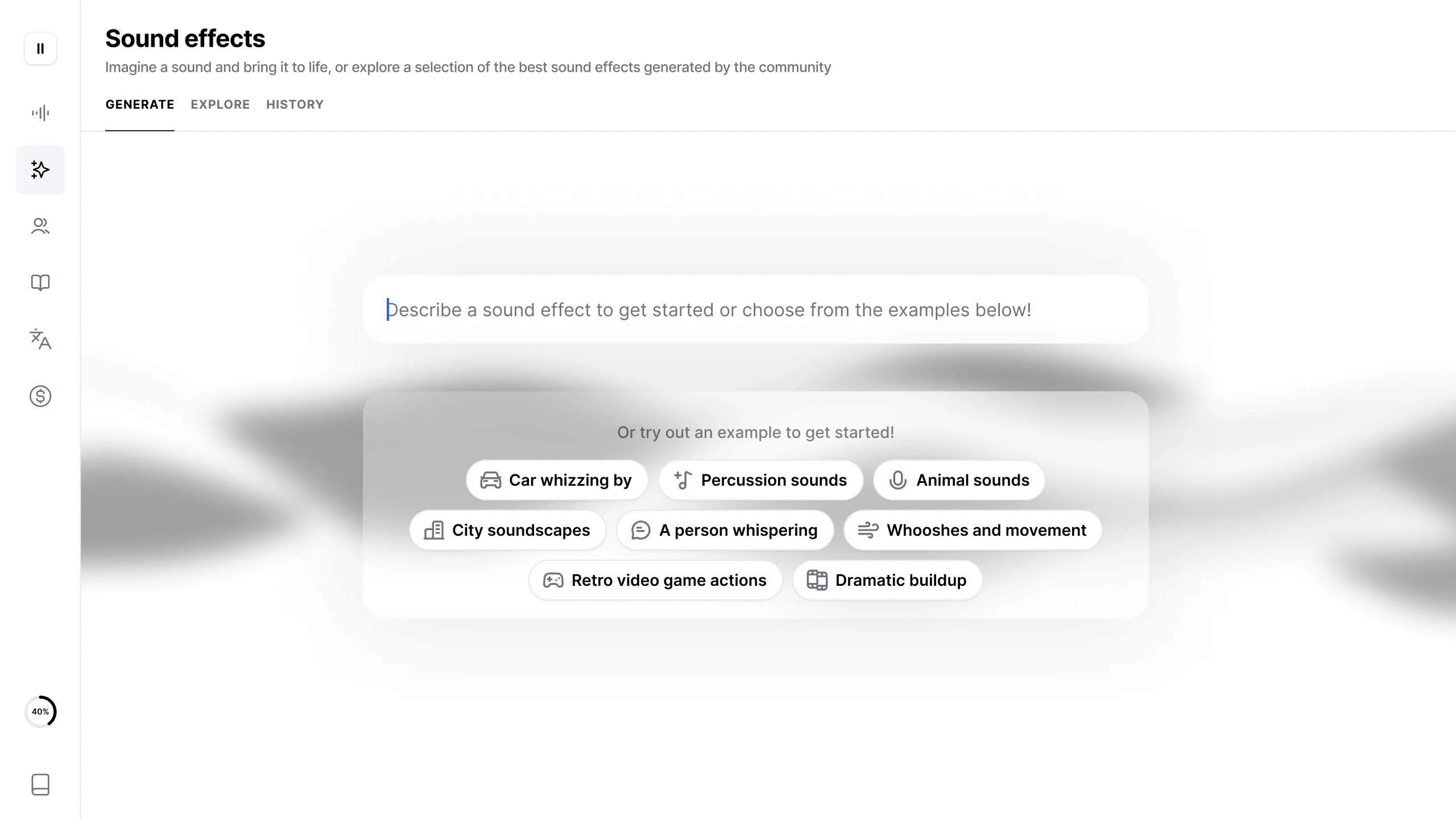Image resolution: width=1456 pixels, height=819 pixels.
Task: Select the sound effects sparkle icon
Action: pyautogui.click(x=40, y=169)
